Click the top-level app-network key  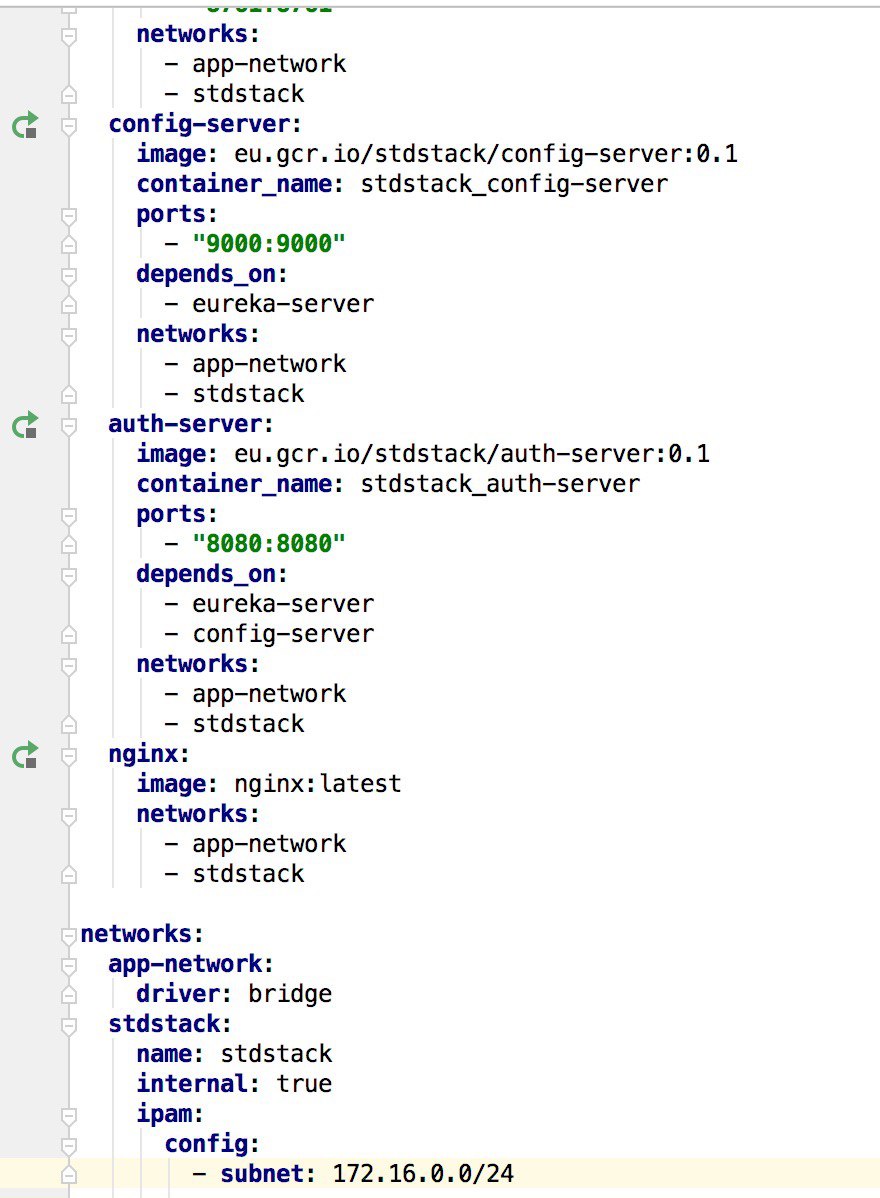tap(191, 964)
